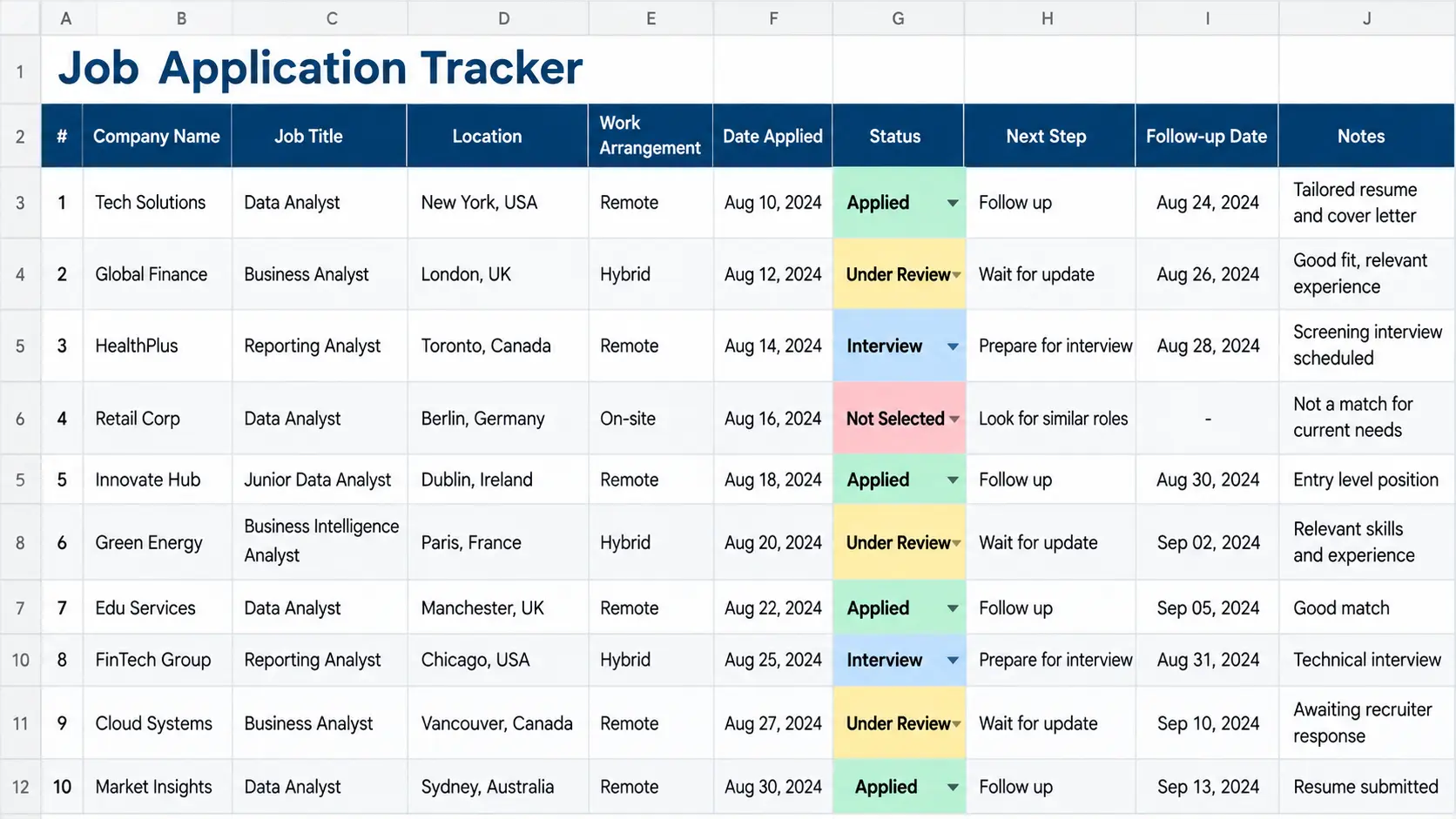Click the Work Arrangement header cell
The width and height of the screenshot is (1456, 819).
(650, 136)
